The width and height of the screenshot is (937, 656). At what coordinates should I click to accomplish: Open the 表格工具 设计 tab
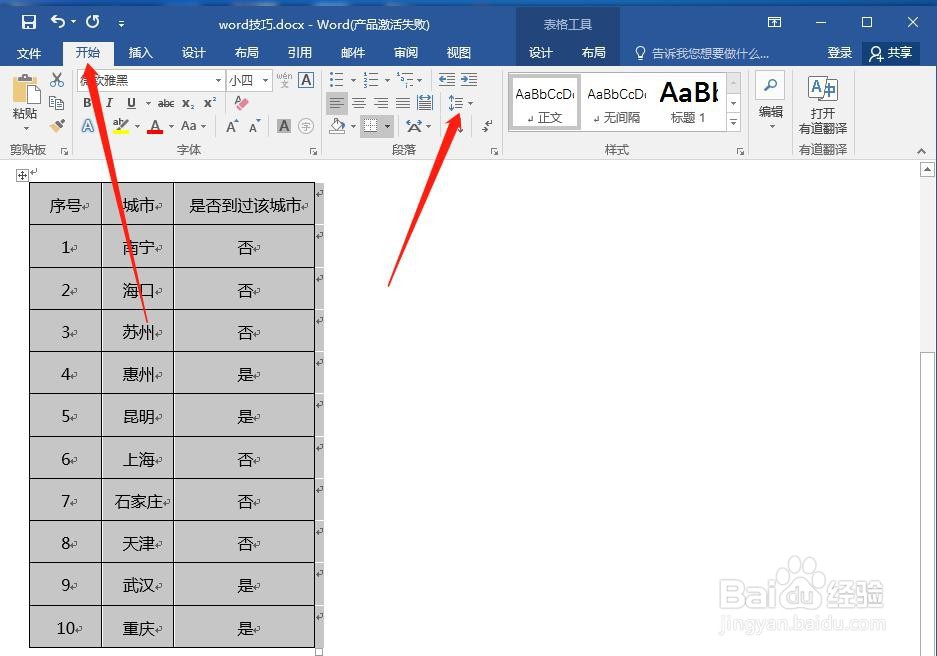tap(543, 53)
